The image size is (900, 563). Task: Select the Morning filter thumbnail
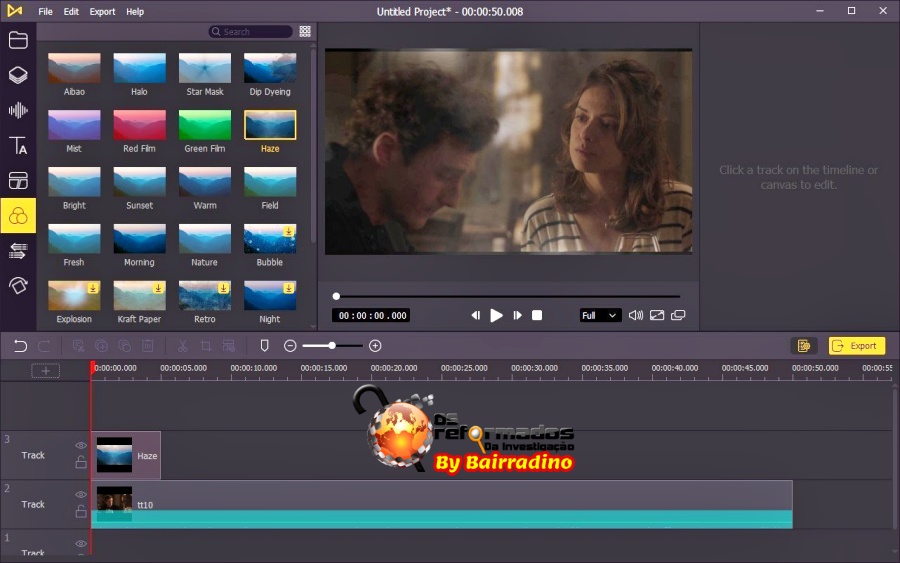(139, 239)
